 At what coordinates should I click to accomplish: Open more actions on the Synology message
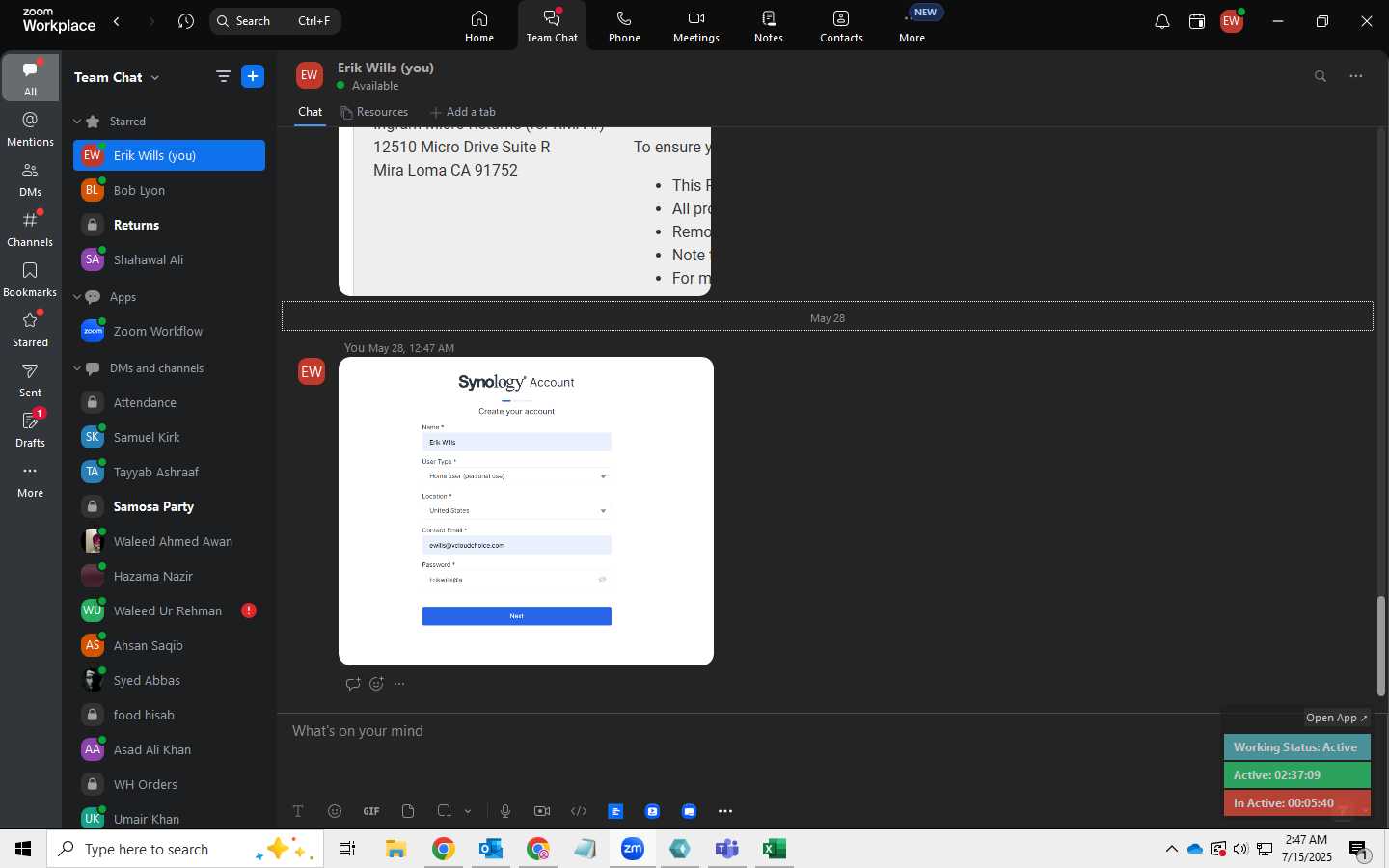coord(399,684)
